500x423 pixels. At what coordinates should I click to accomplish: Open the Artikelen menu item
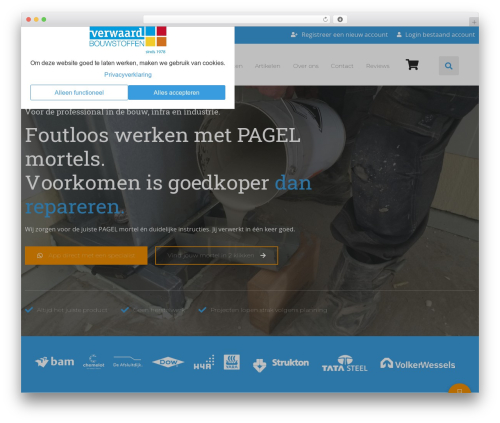[267, 66]
